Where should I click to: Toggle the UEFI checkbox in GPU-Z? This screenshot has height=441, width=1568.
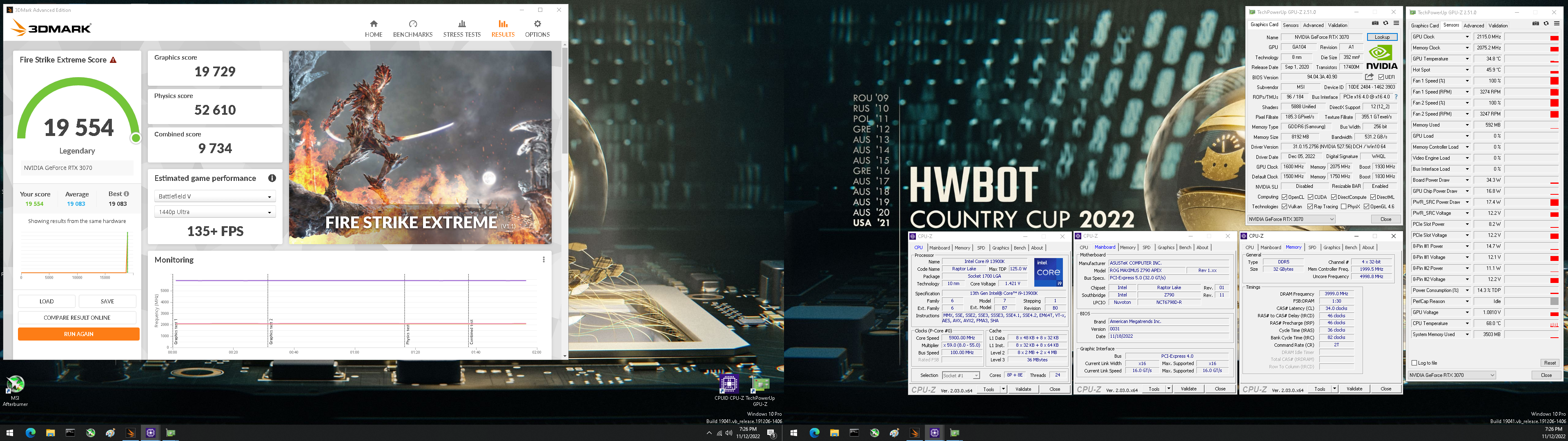coord(1381,77)
